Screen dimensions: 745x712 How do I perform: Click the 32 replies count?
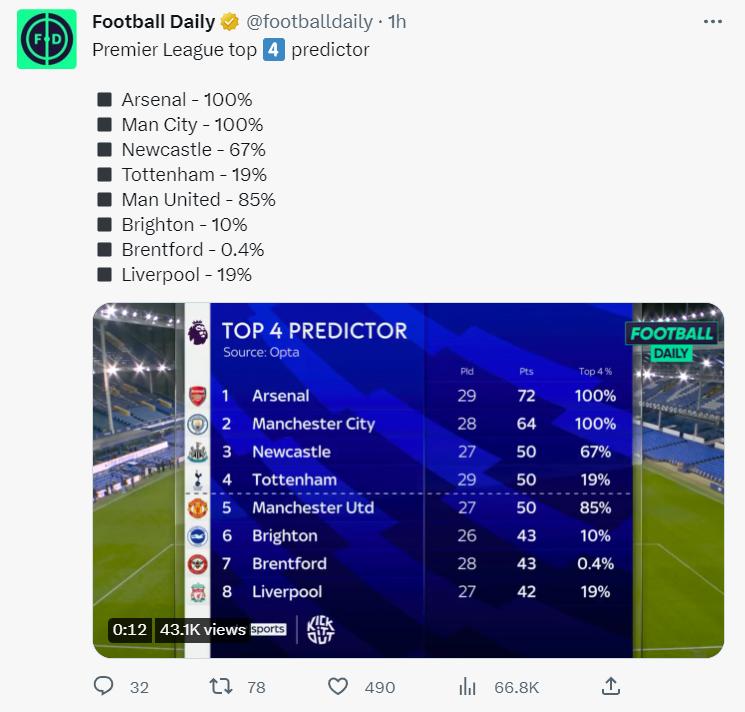tap(139, 687)
